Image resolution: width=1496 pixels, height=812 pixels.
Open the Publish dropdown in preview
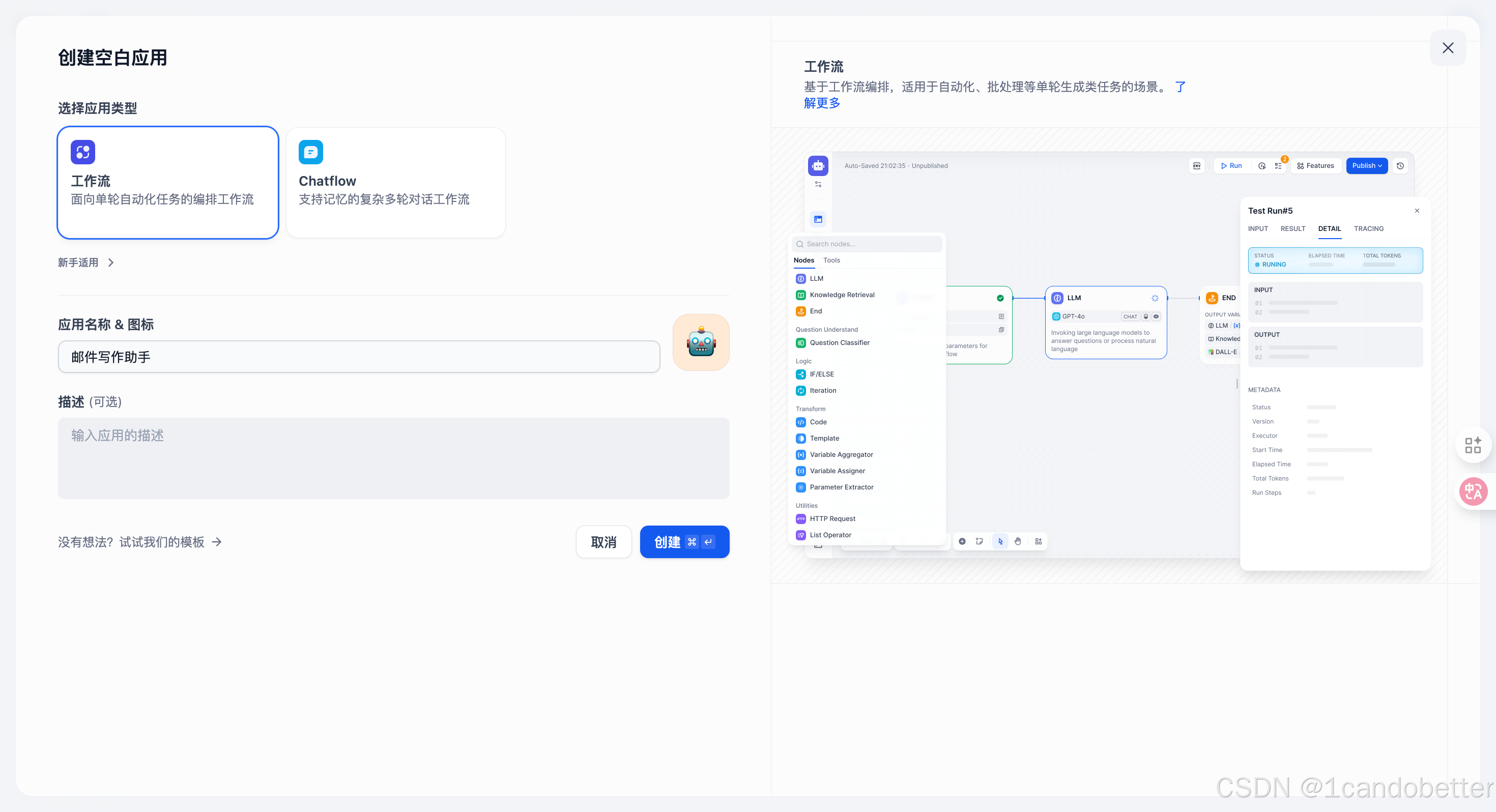coord(1366,166)
